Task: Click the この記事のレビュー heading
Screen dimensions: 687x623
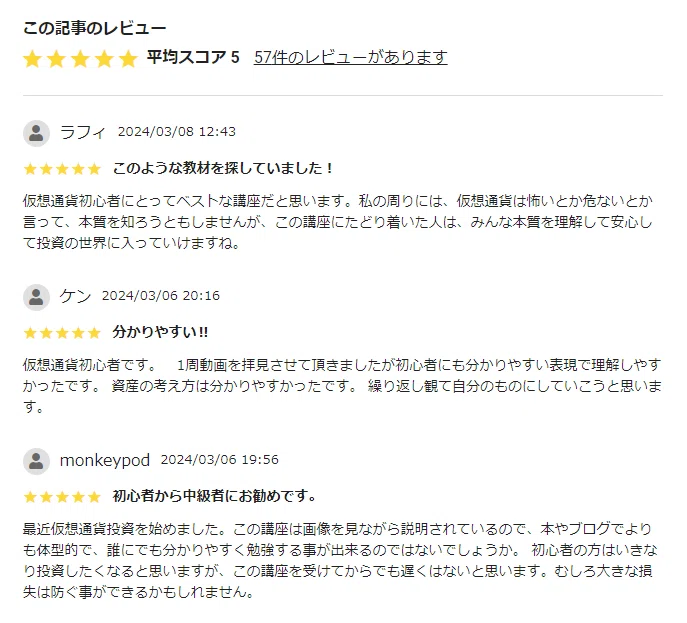Action: [x=95, y=27]
